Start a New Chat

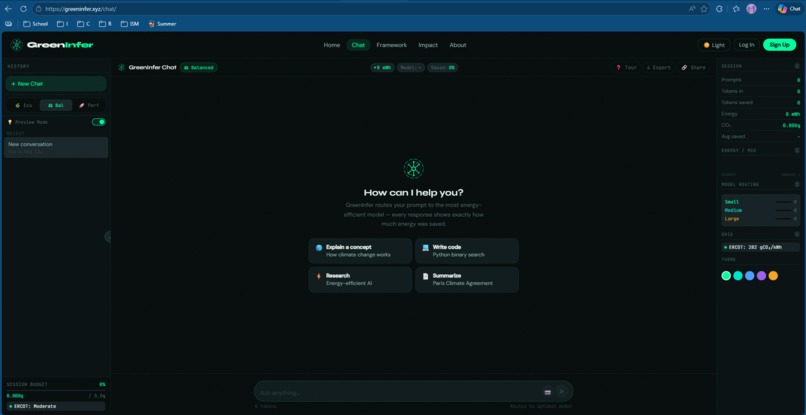tap(56, 84)
